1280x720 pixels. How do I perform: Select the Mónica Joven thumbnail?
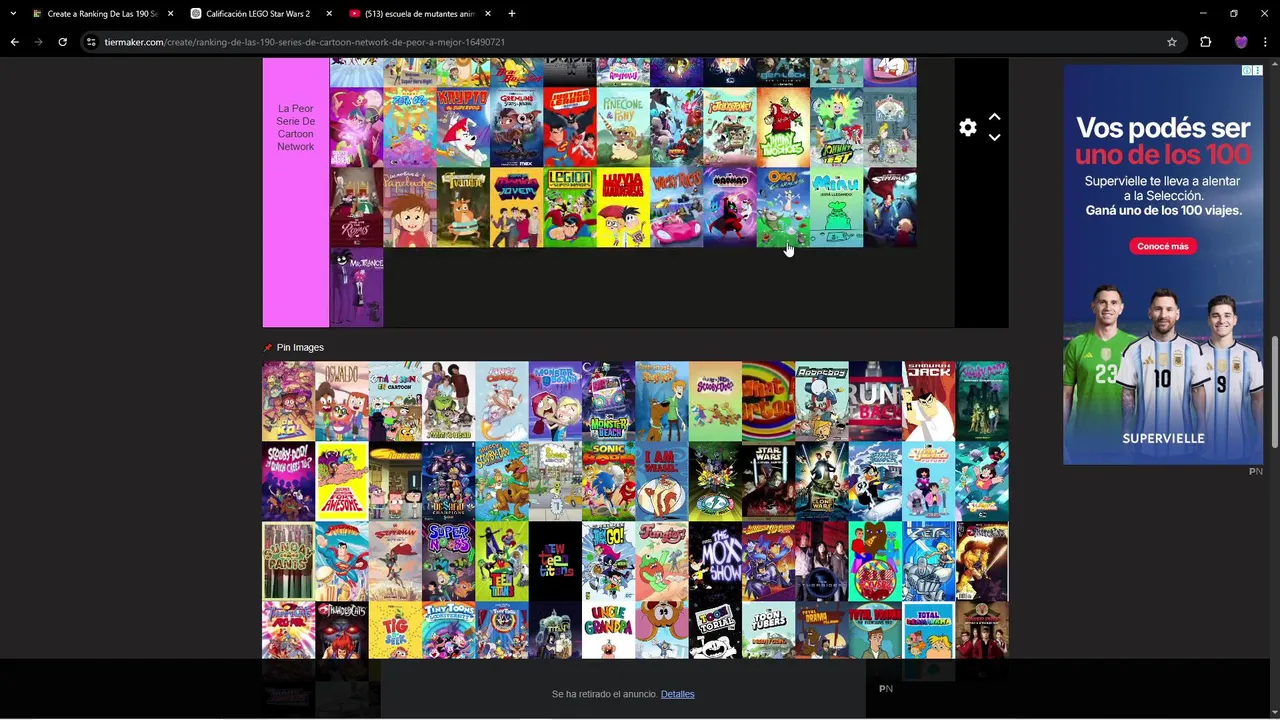pos(516,208)
